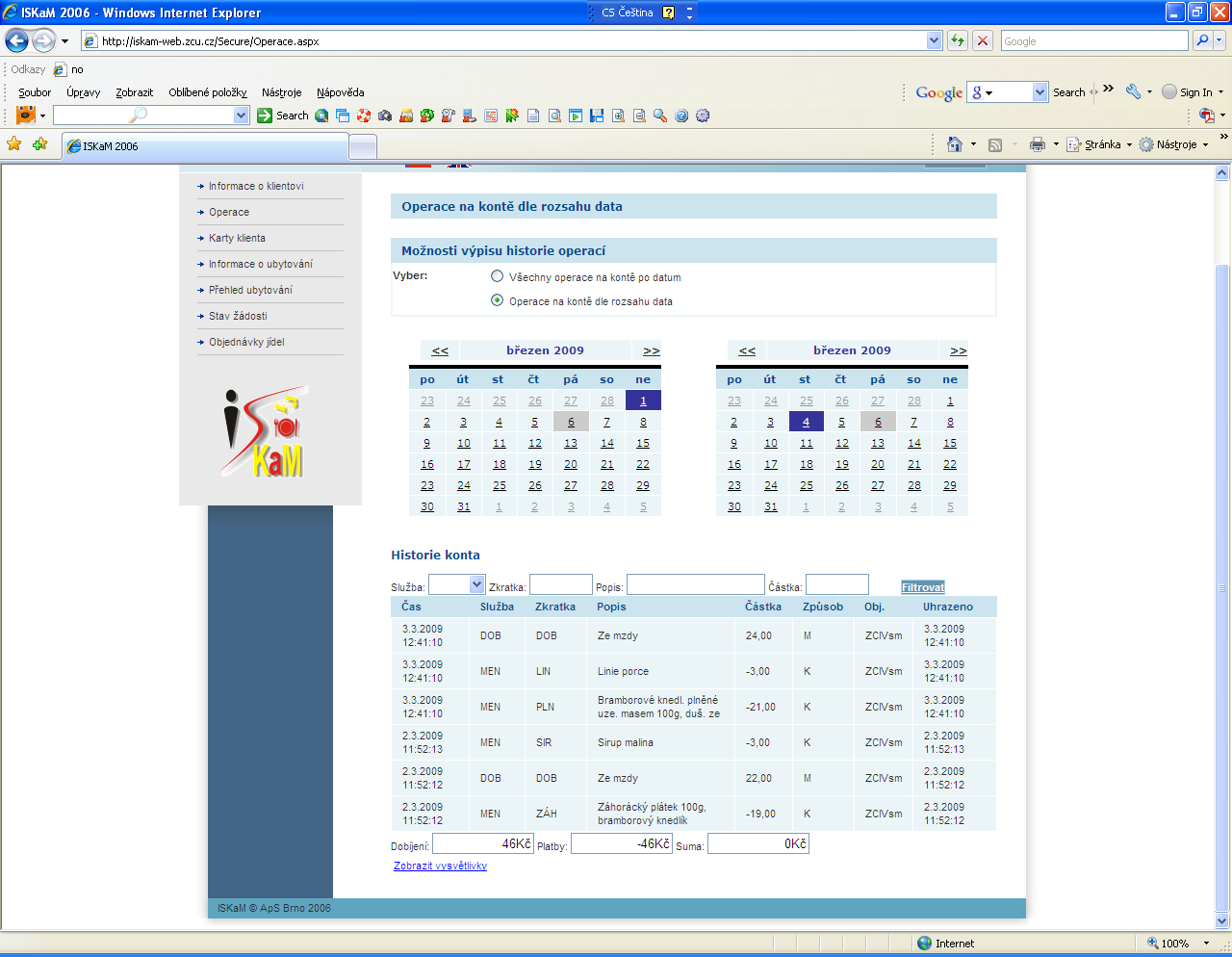Expand the Nástroje command bar menu with gear
The width and height of the screenshot is (1232, 957).
pyautogui.click(x=1173, y=144)
